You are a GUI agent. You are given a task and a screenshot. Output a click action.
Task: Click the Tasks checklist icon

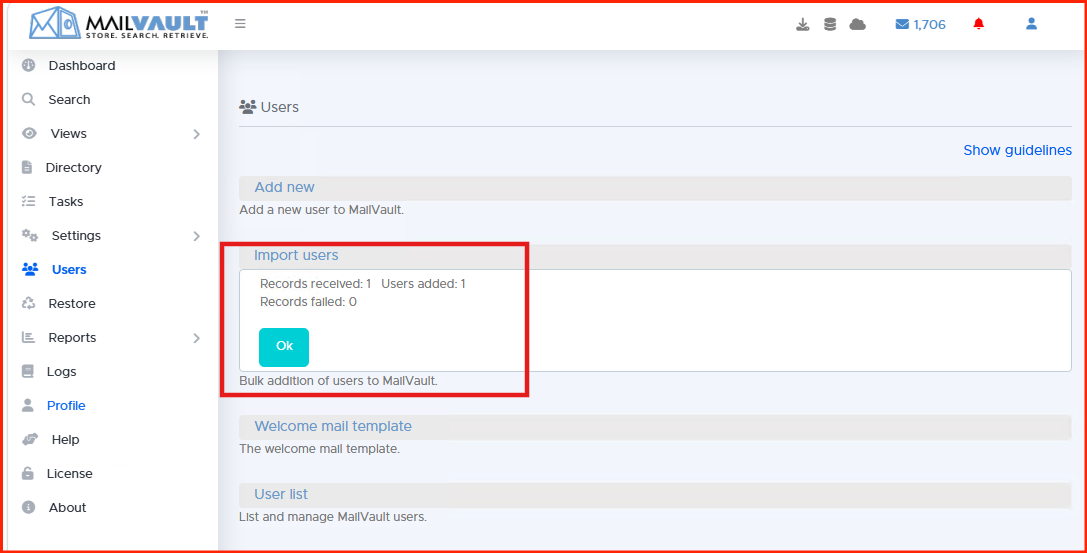pos(28,201)
